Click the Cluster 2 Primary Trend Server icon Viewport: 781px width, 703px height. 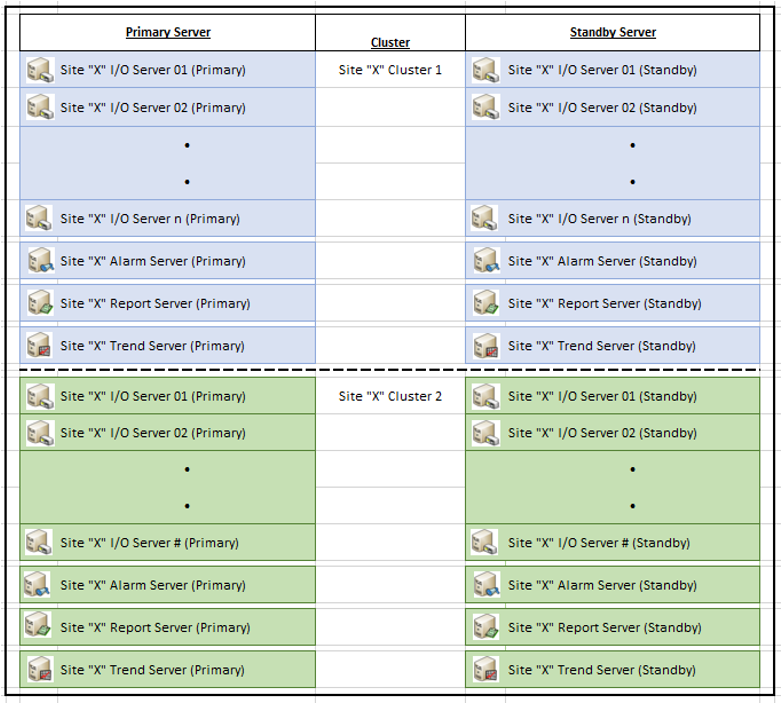pyautogui.click(x=40, y=670)
